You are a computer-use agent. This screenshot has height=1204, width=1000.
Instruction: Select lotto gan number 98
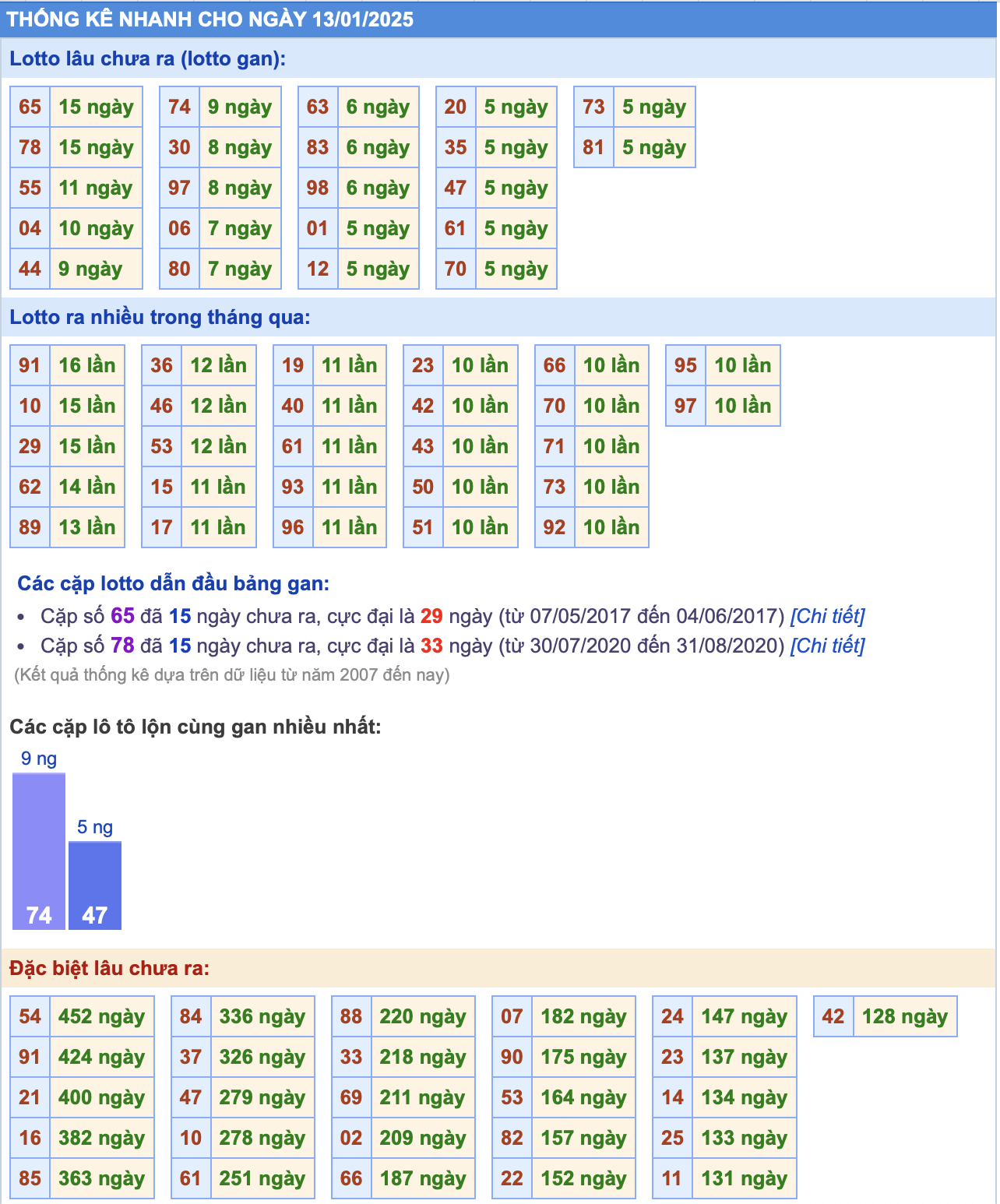(x=318, y=188)
